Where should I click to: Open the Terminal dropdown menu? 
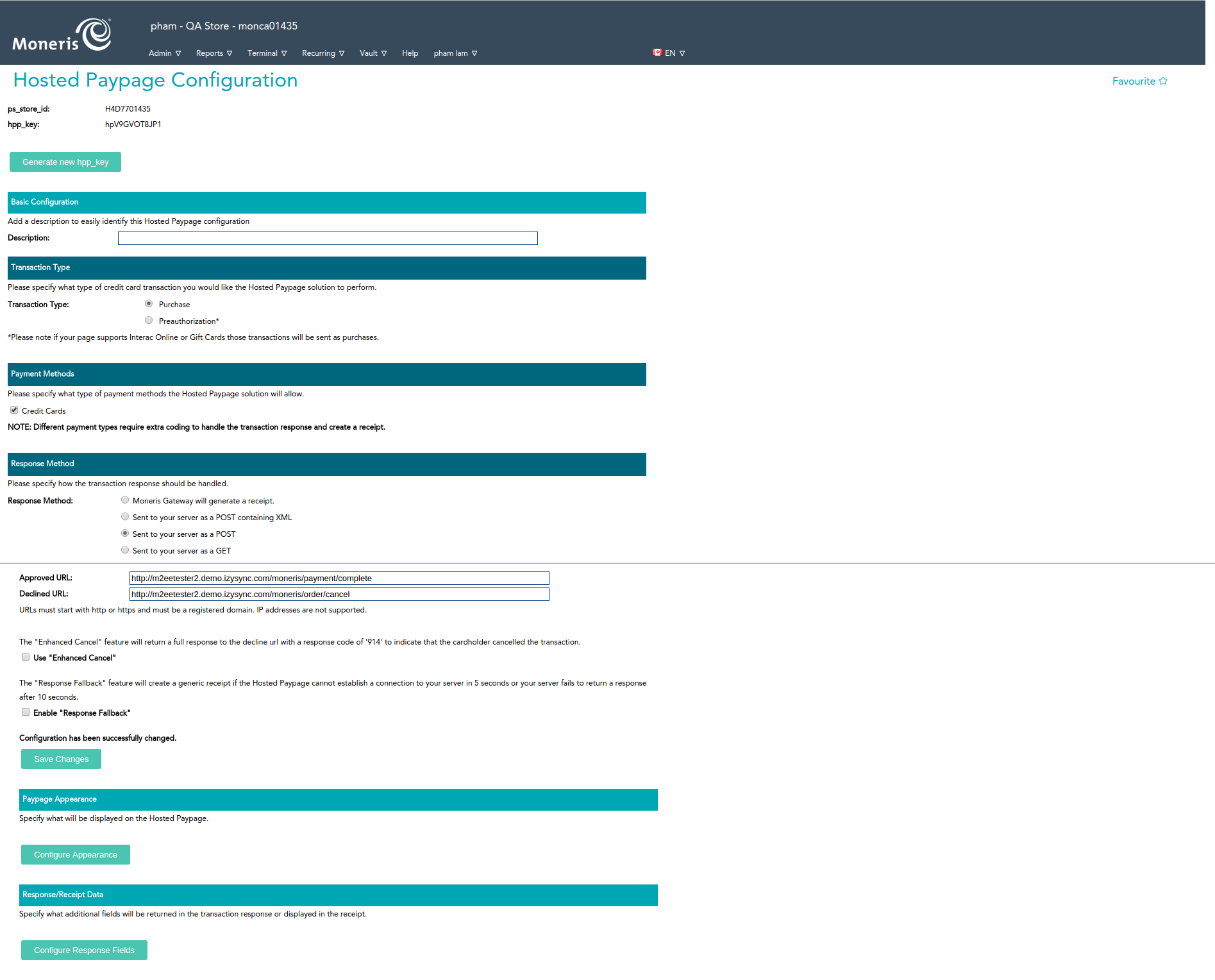pos(267,53)
